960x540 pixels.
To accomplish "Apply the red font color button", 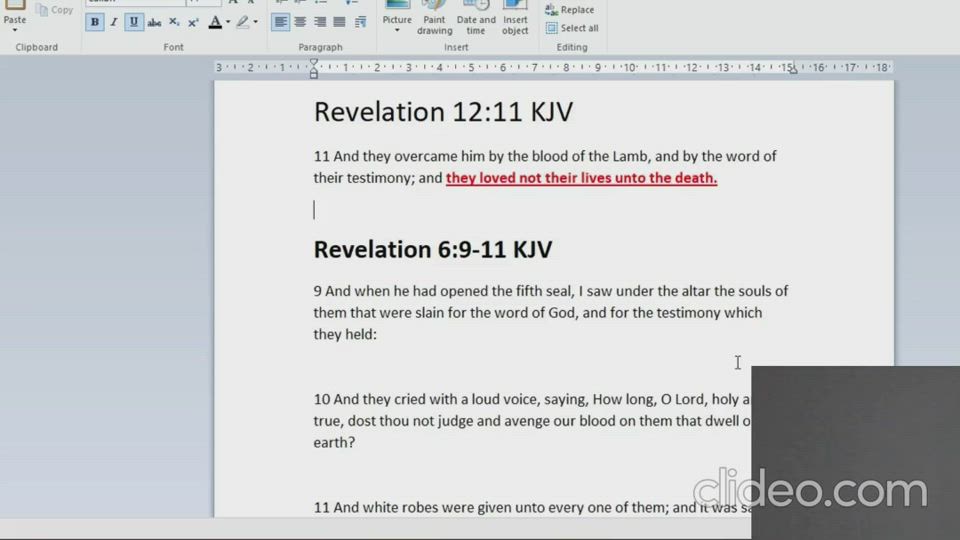I will pos(214,22).
